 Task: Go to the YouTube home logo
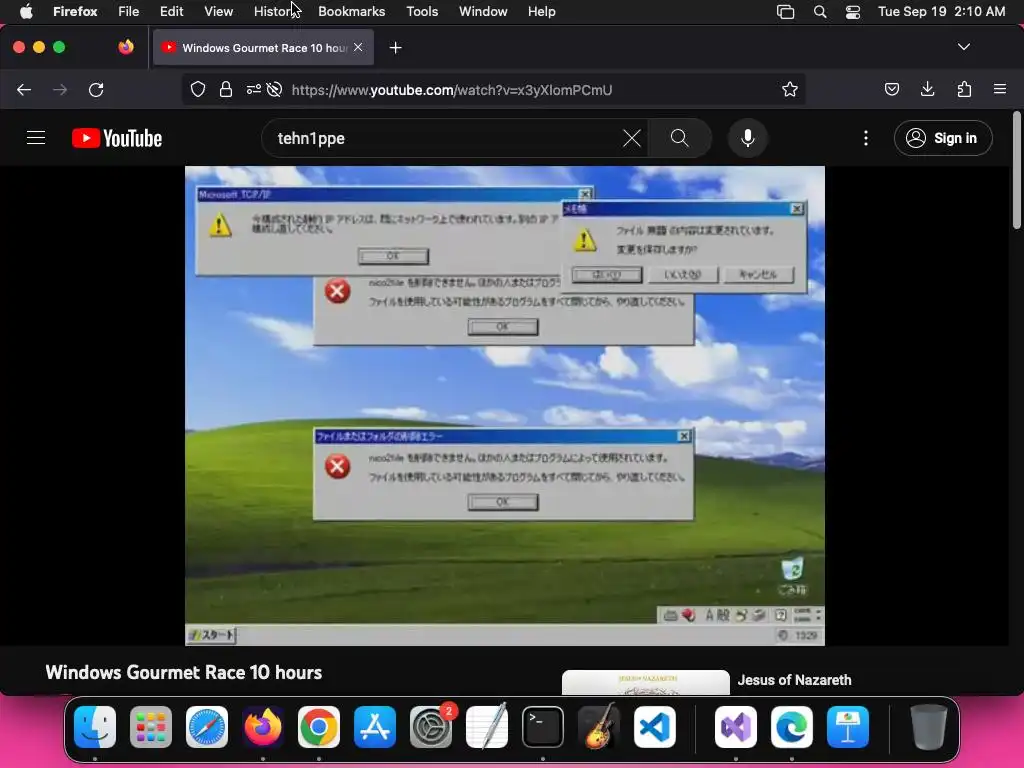click(117, 138)
